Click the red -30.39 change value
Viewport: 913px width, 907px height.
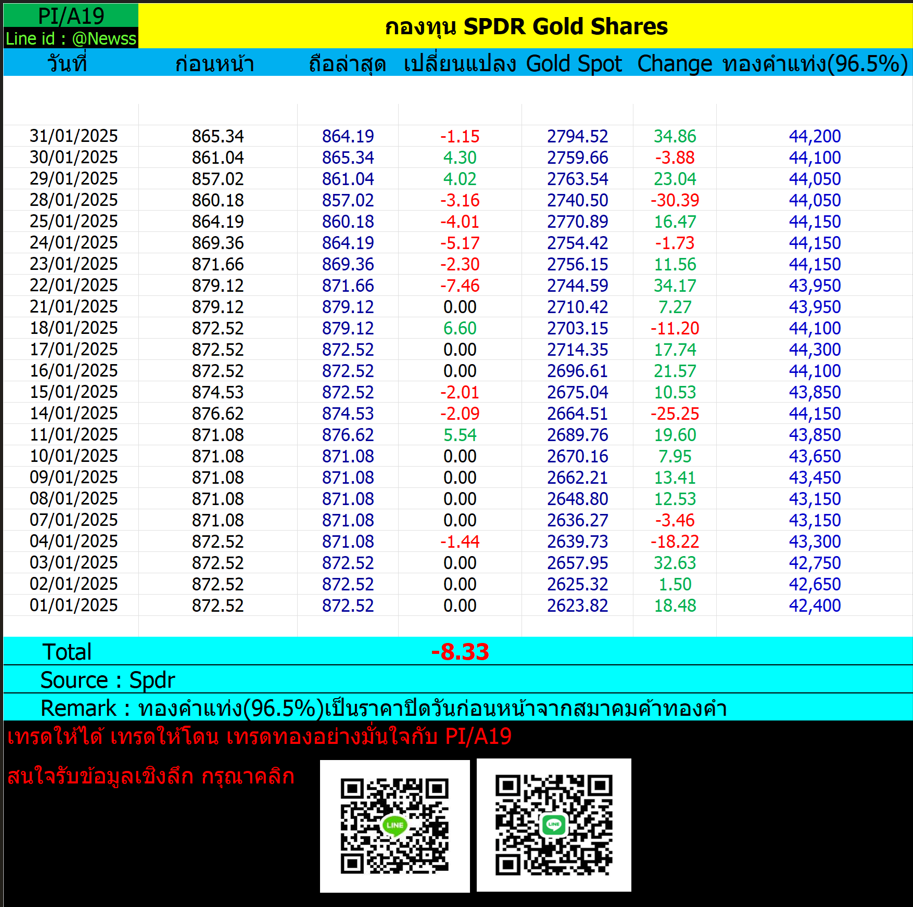(675, 200)
